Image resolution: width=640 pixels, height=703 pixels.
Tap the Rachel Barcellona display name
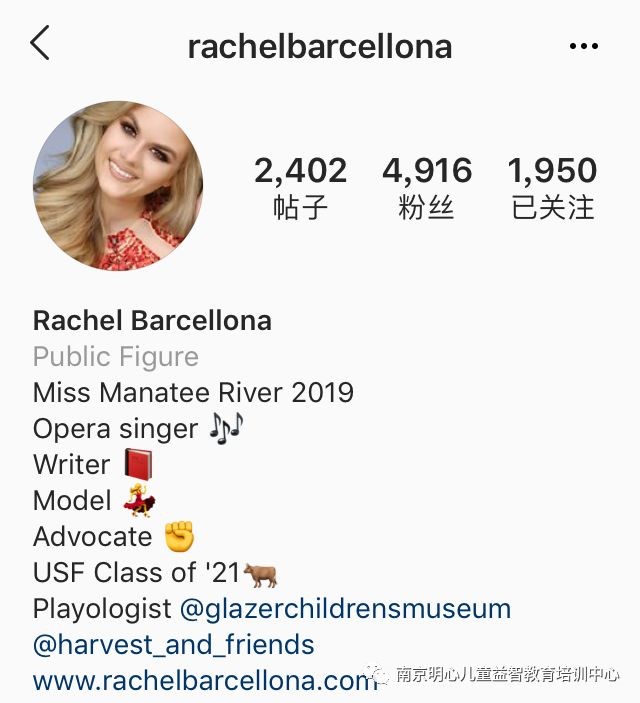(x=152, y=321)
